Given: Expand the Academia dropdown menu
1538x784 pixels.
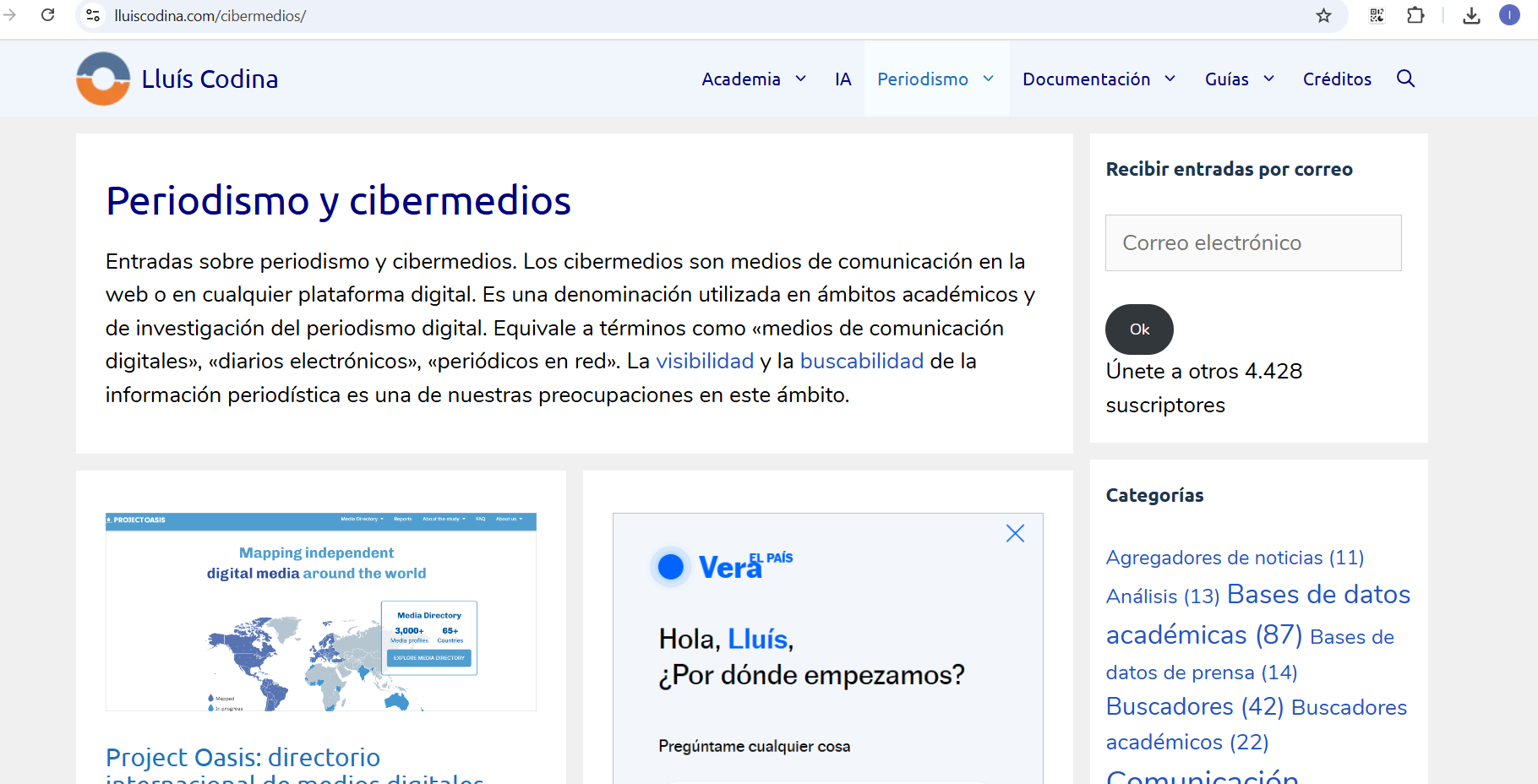Looking at the screenshot, I should click(800, 79).
